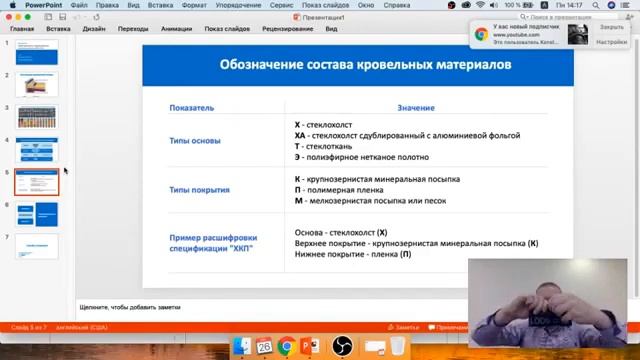Click the 'Типы покрытия' row label
640x360 pixels.
199,190
